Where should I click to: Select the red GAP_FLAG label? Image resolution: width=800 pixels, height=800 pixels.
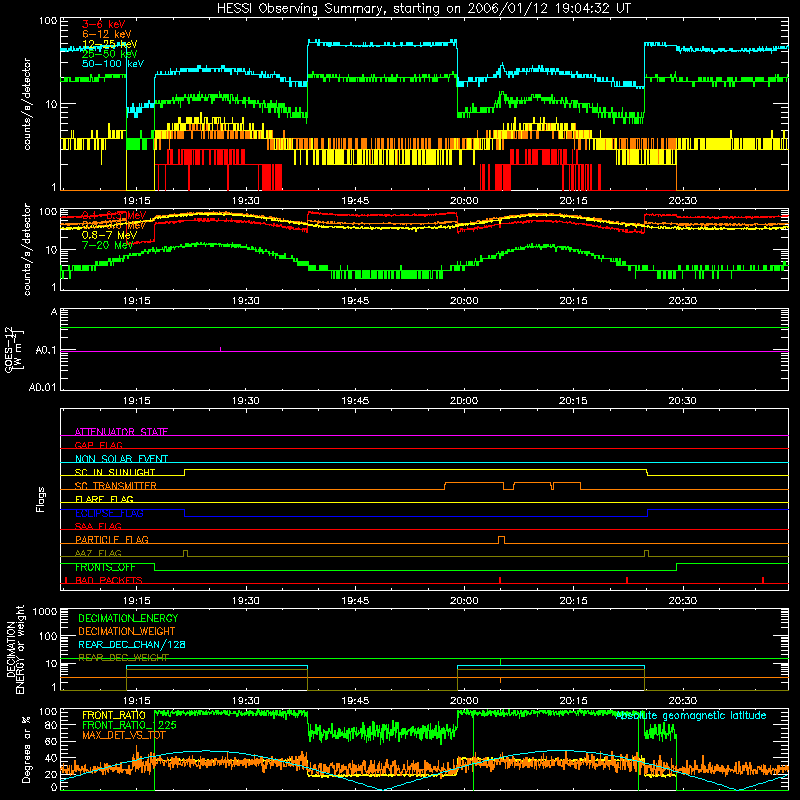tap(98, 445)
